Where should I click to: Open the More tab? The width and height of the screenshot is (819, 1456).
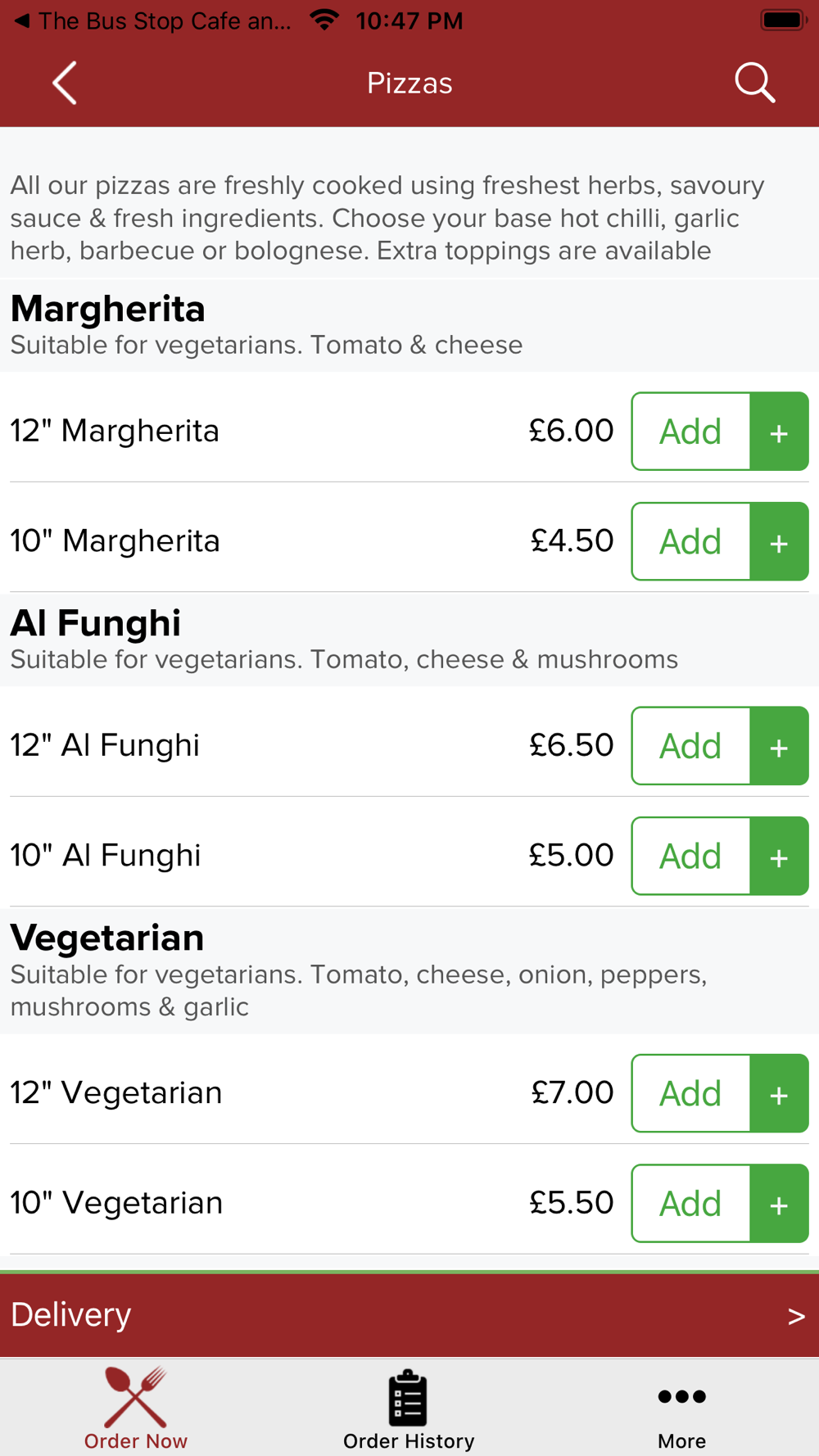[x=681, y=1408]
